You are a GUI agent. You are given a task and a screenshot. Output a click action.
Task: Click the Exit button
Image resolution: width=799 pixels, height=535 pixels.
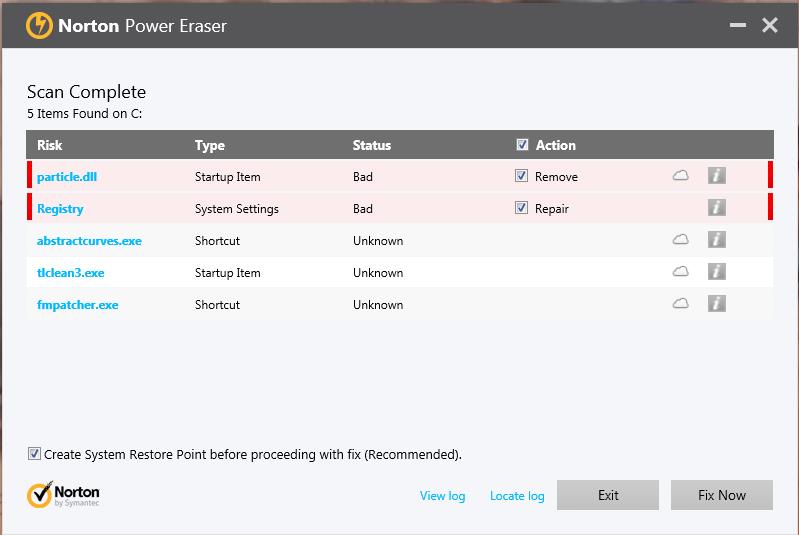[608, 495]
